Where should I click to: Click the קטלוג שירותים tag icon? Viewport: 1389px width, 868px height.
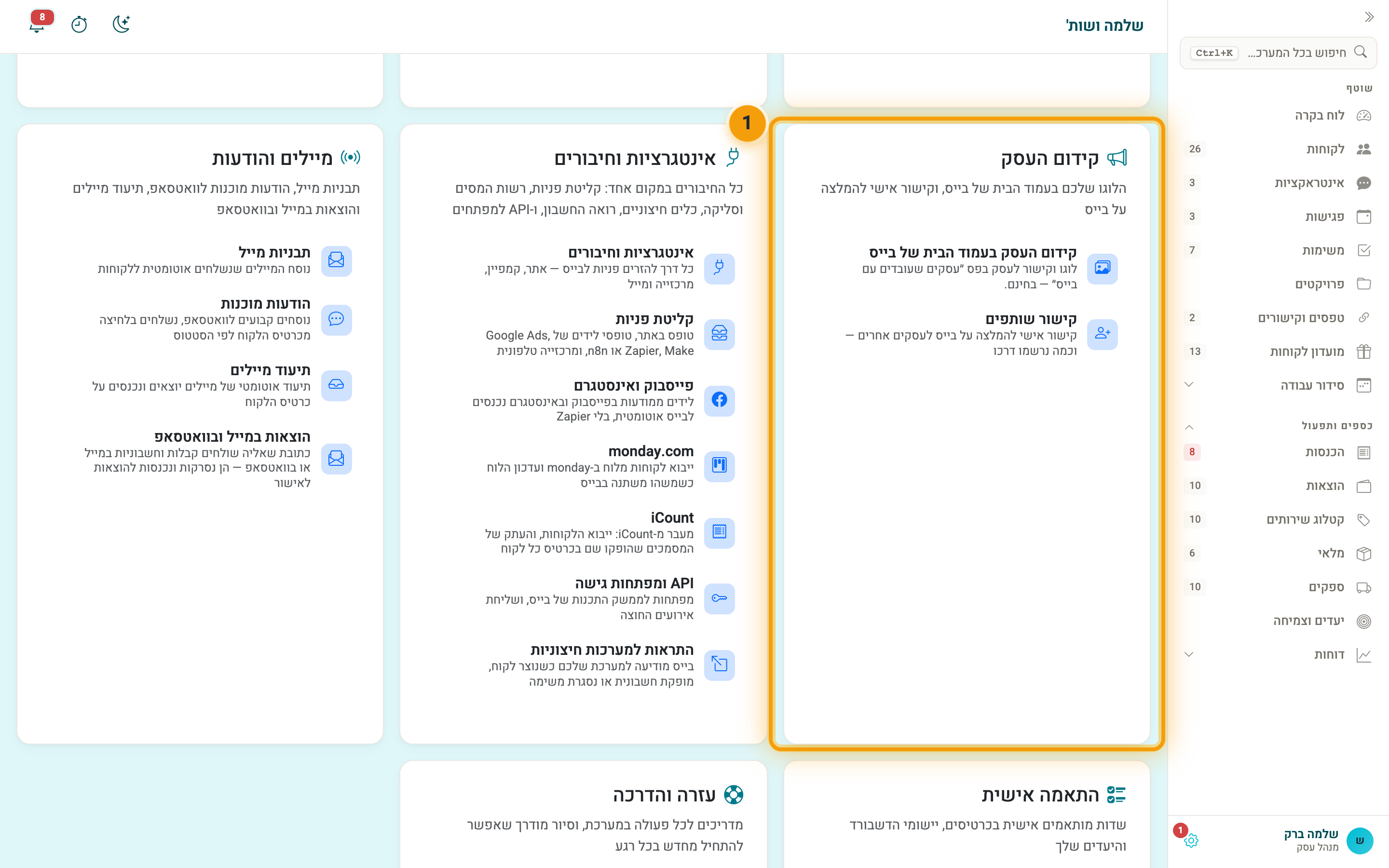pos(1364,520)
